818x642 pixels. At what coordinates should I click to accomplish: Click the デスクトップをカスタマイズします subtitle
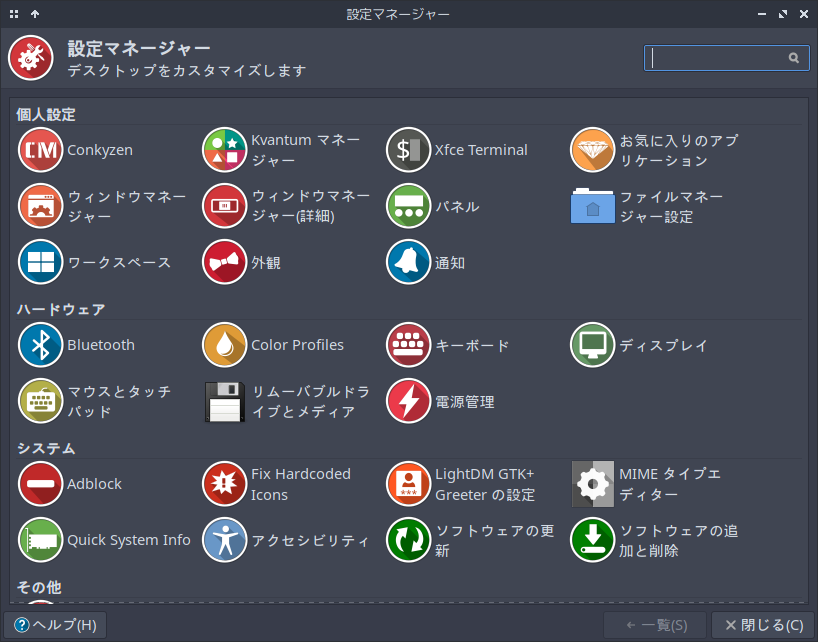(x=187, y=70)
